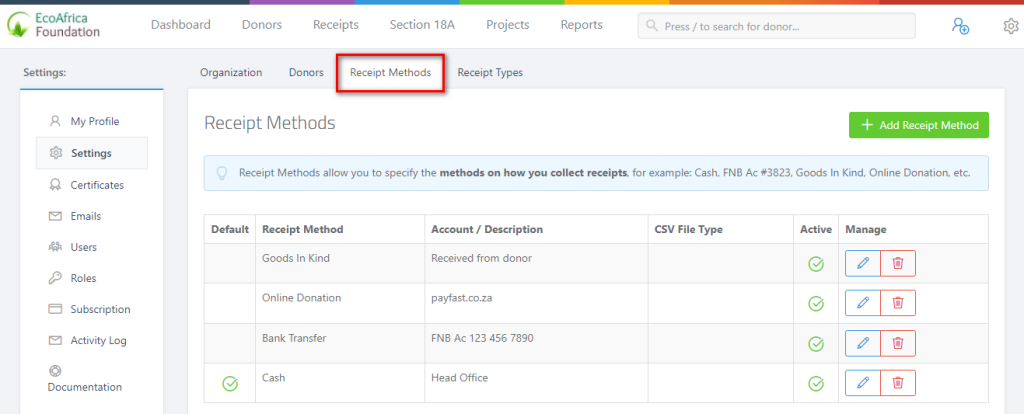Toggle the Default checkmark for Cash
This screenshot has height=414, width=1024.
coord(230,384)
